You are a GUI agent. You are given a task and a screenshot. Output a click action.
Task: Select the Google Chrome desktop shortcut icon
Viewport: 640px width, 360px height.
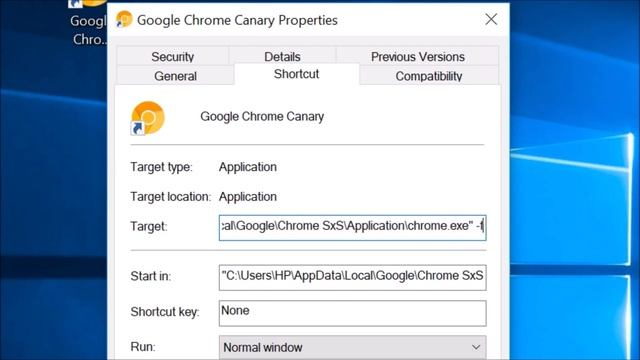coord(87,24)
